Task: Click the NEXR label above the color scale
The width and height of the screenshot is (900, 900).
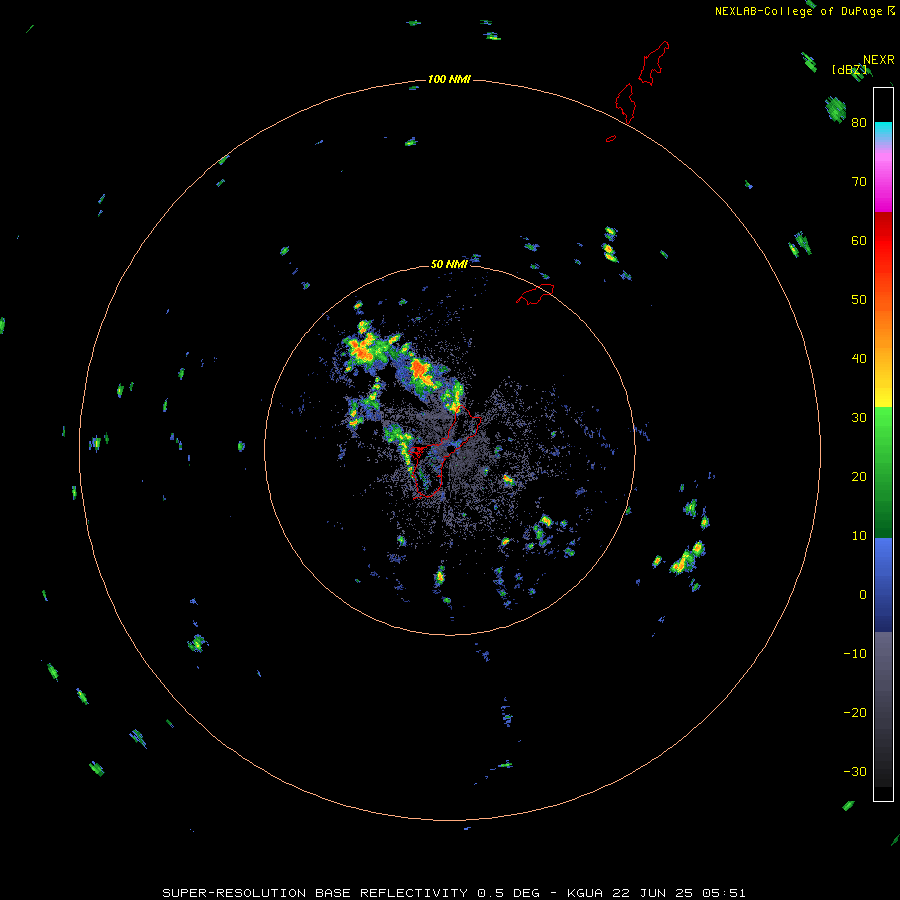Action: pos(878,60)
